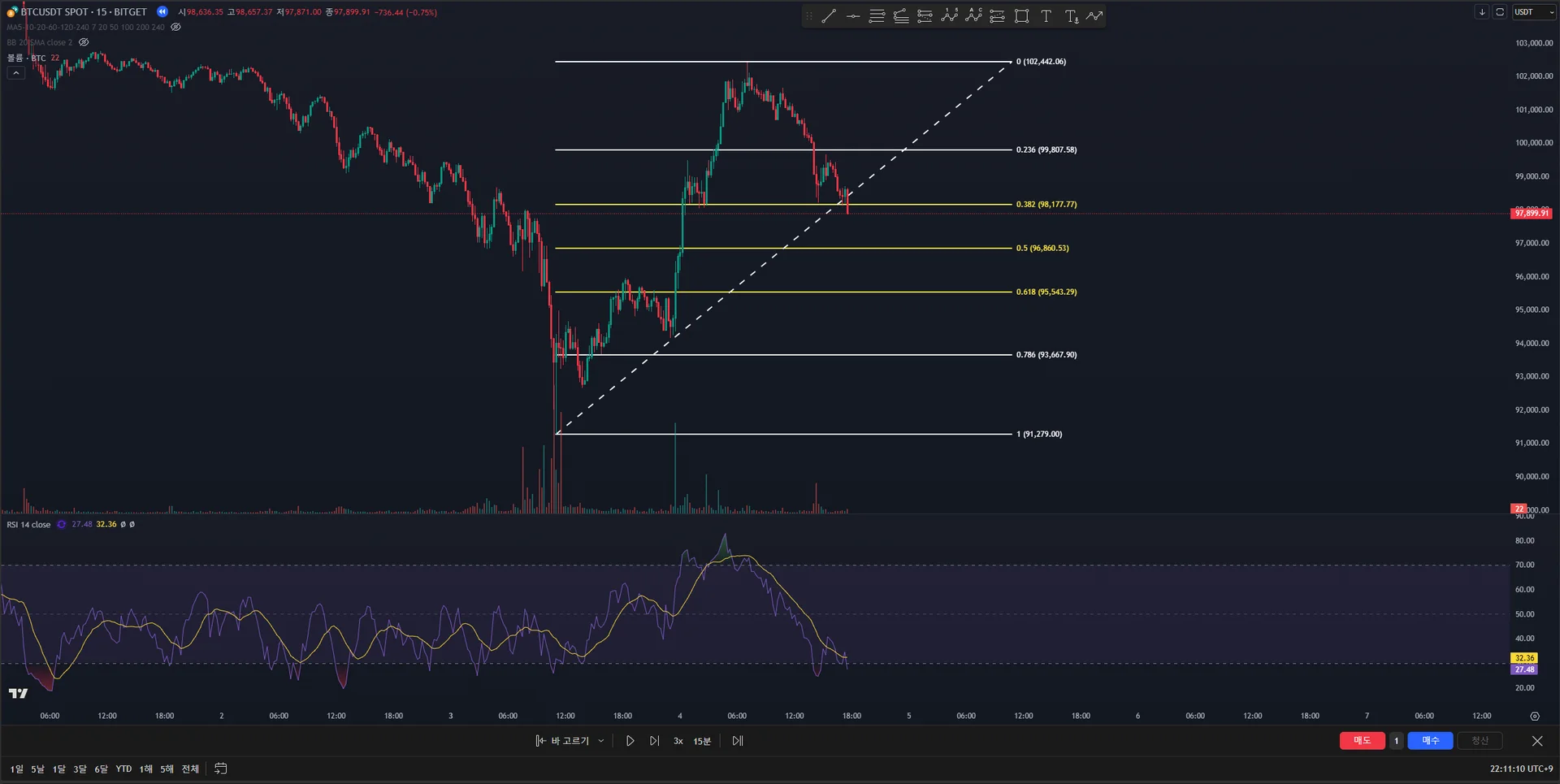Select the 6달 time range
The width and height of the screenshot is (1560, 784).
click(x=101, y=769)
